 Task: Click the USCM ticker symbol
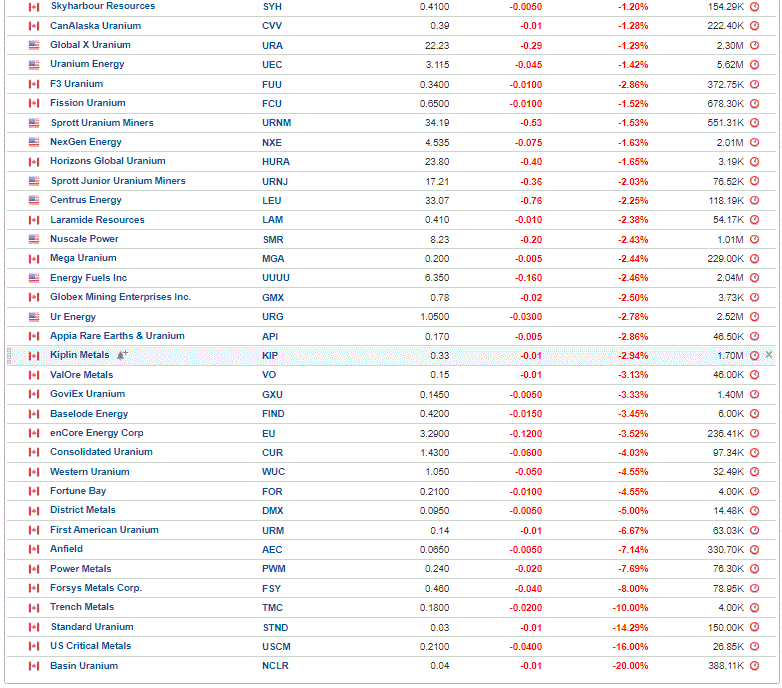point(276,647)
